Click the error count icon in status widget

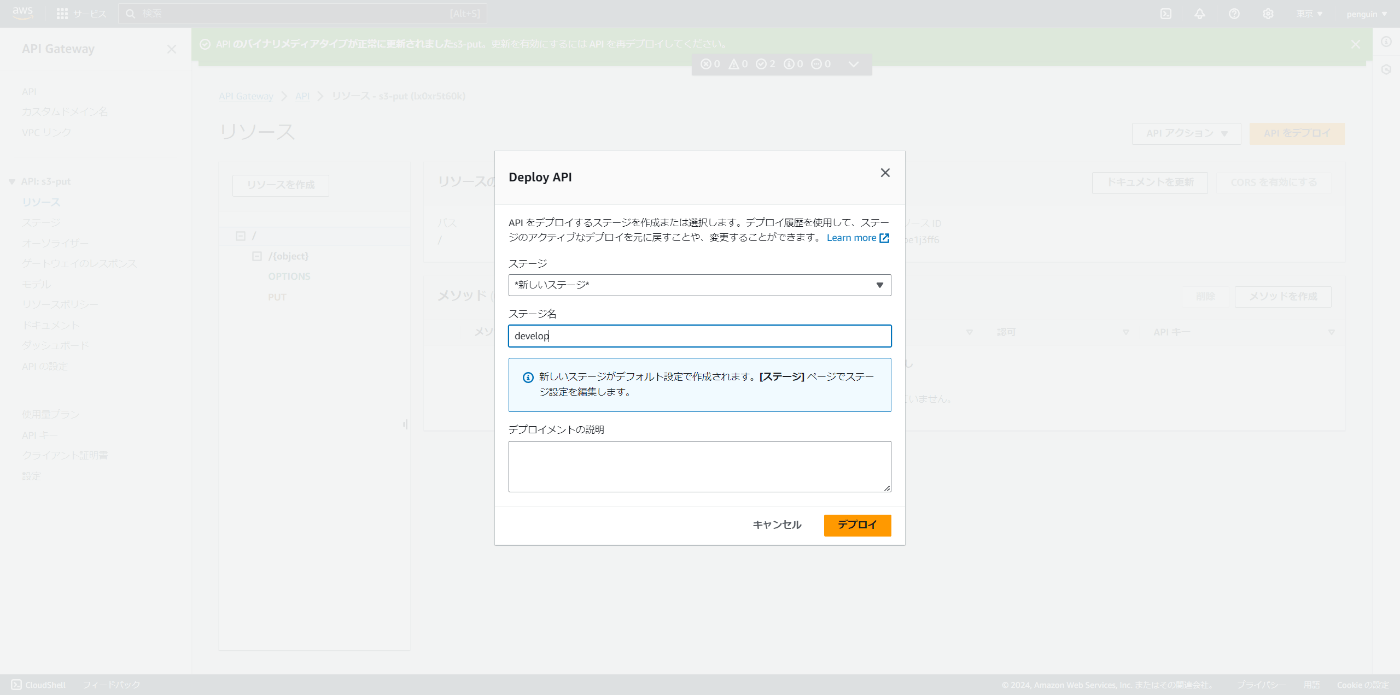[x=706, y=64]
